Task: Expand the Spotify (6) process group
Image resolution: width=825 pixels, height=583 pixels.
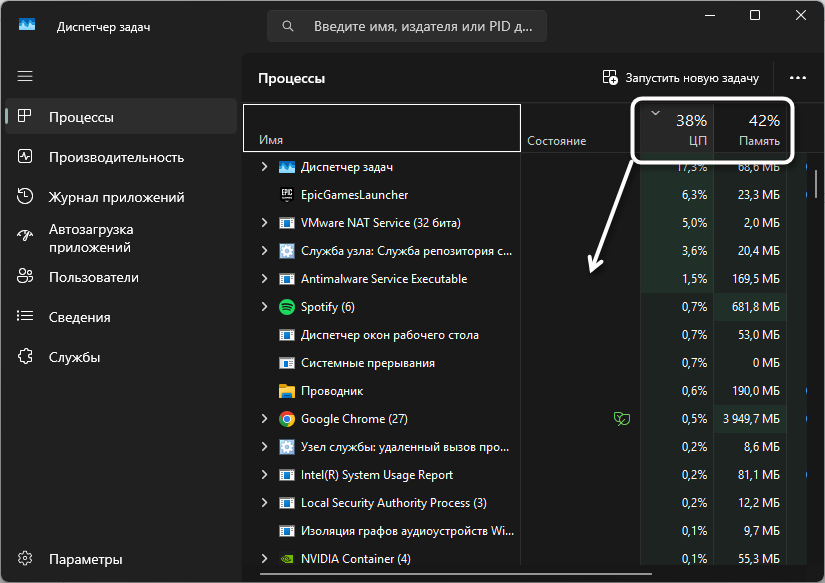Action: (x=264, y=307)
